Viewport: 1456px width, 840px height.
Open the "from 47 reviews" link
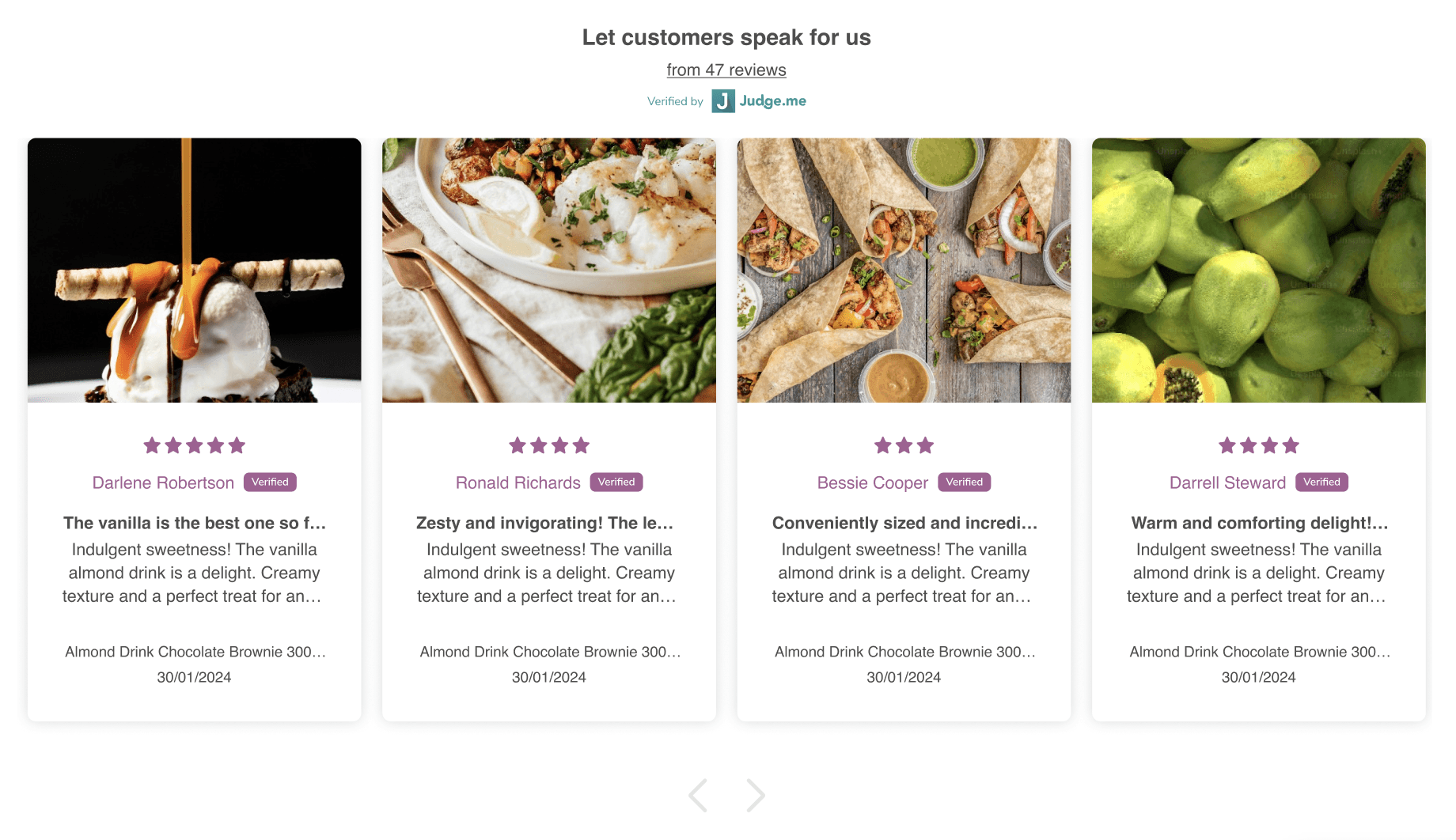[x=726, y=70]
